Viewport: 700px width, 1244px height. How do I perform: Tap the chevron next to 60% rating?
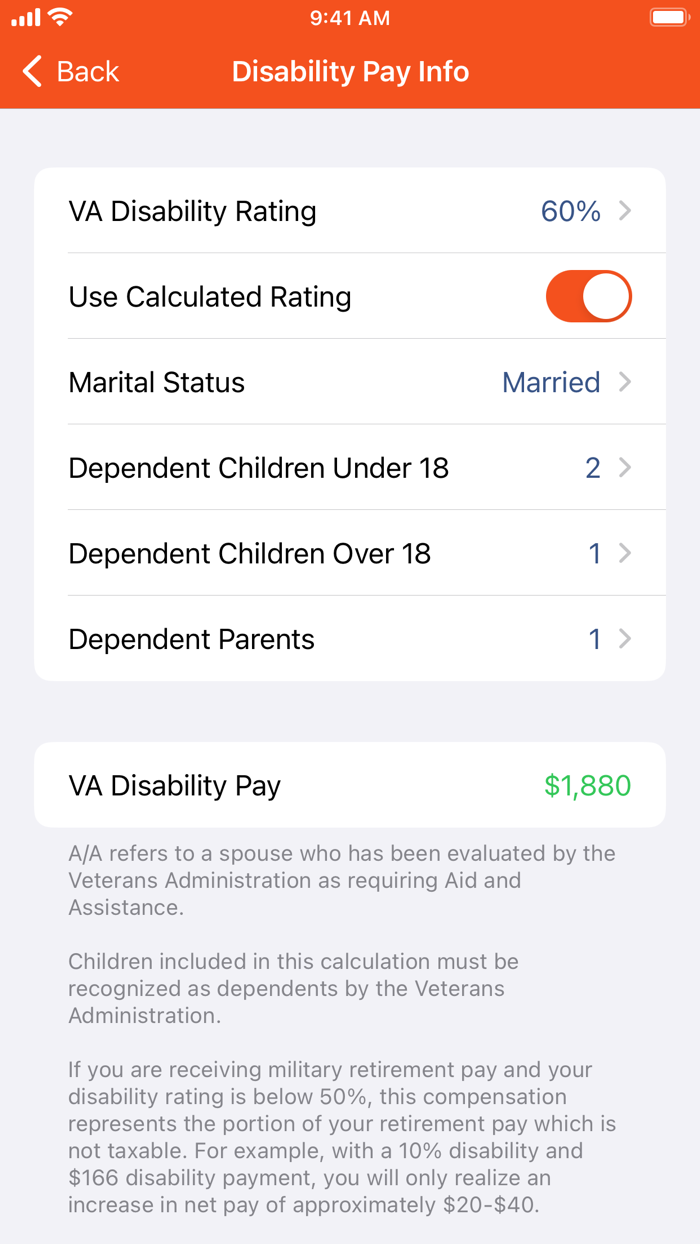pyautogui.click(x=624, y=211)
